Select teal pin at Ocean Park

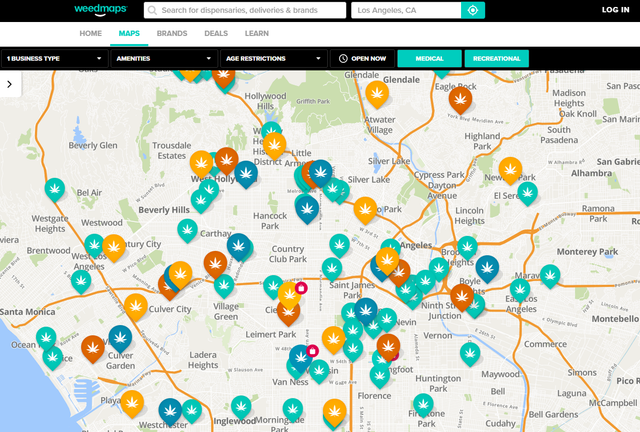(x=46, y=338)
